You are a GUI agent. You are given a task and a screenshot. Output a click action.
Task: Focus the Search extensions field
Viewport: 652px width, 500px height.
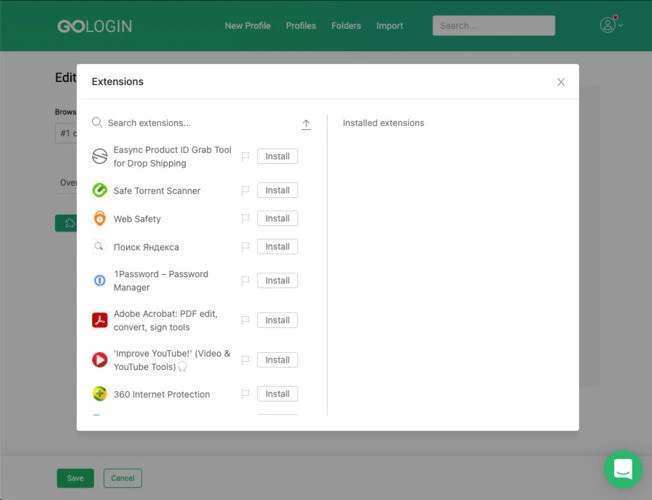[195, 123]
